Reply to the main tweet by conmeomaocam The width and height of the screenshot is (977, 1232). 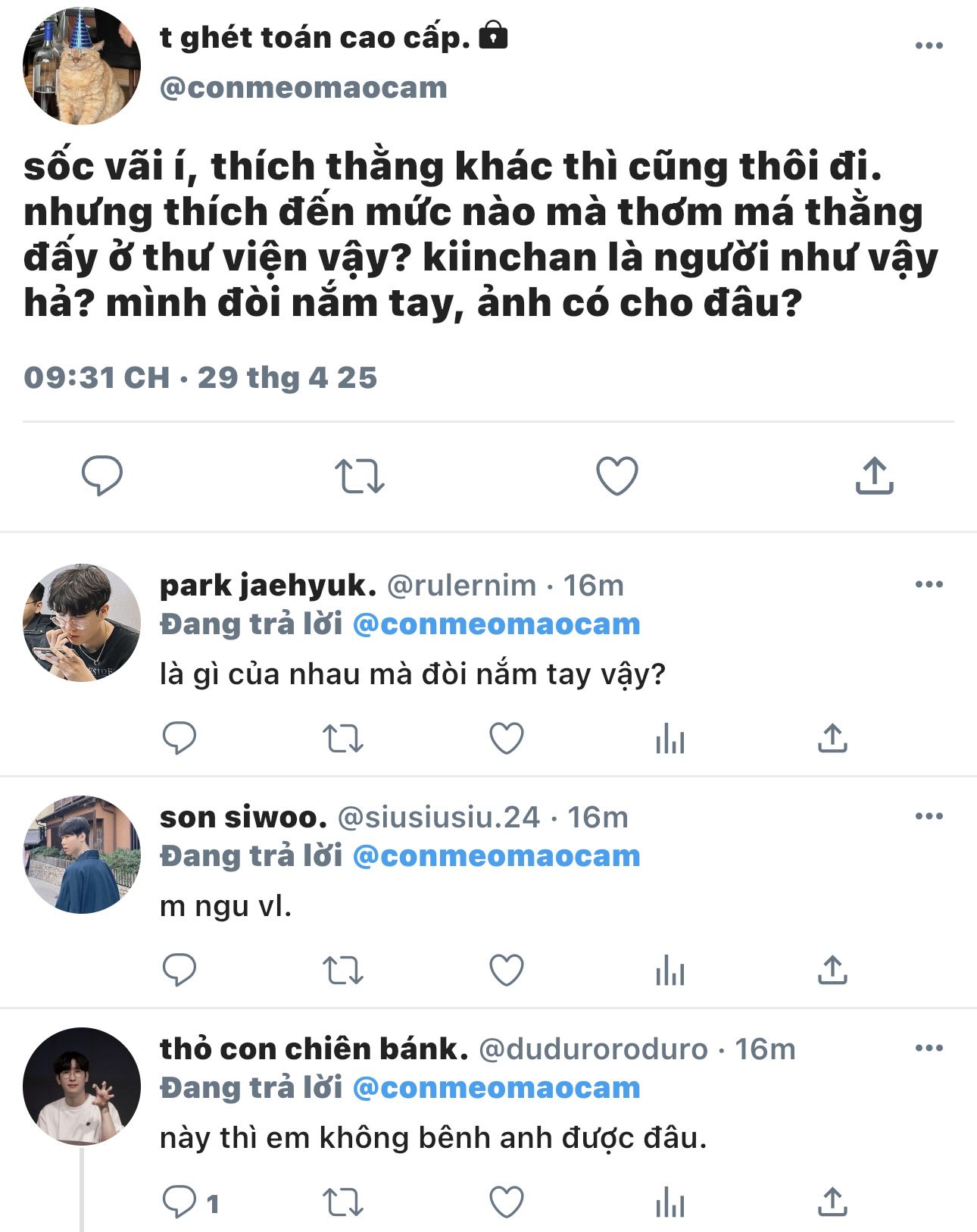point(101,476)
